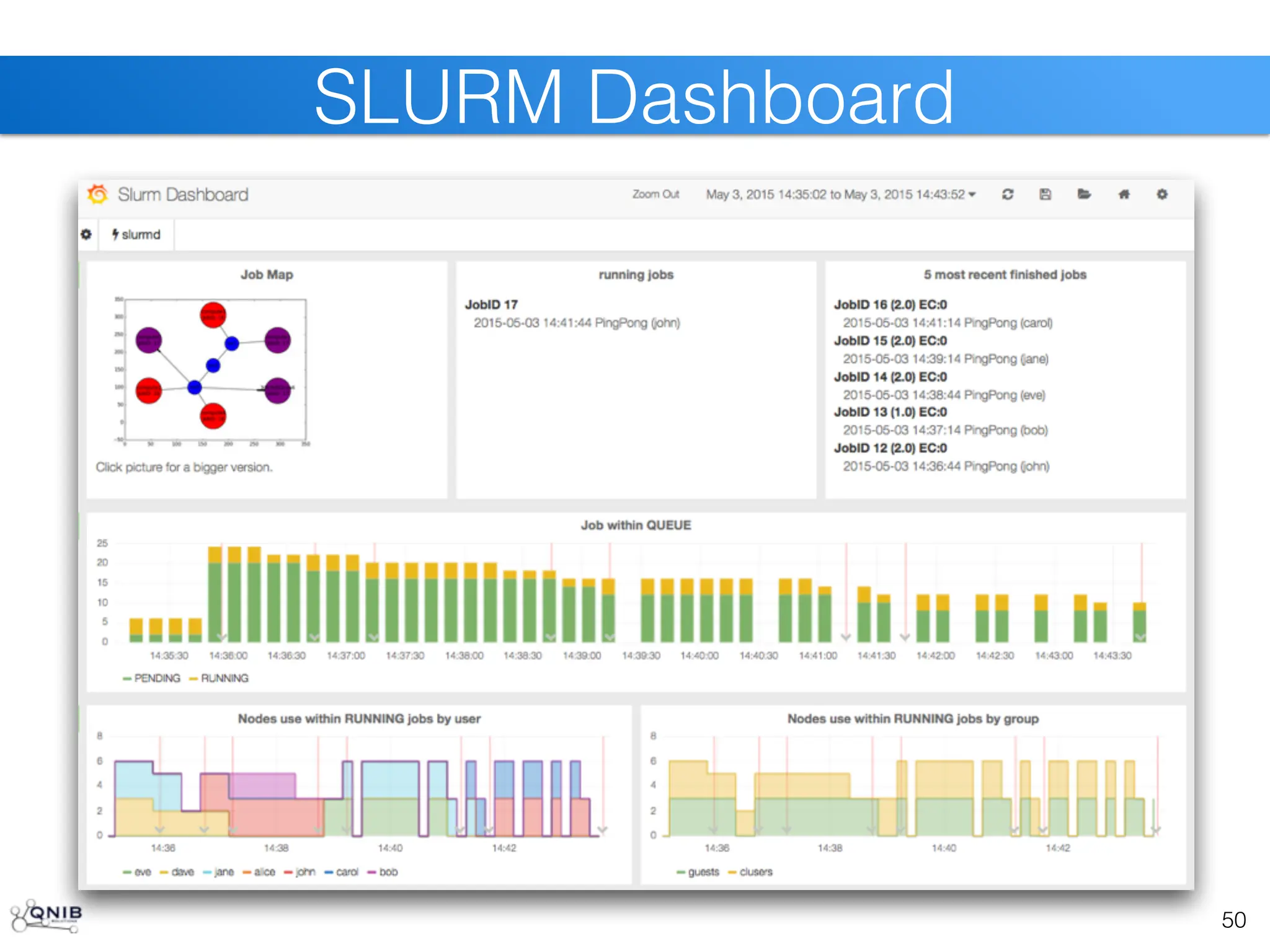This screenshot has height=952, width=1270.
Task: Click the Job Map graph thumbnail
Action: (x=212, y=371)
